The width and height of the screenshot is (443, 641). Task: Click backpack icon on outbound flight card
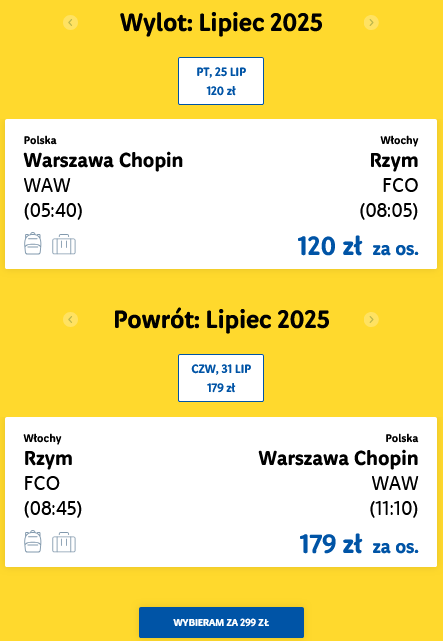pyautogui.click(x=33, y=244)
